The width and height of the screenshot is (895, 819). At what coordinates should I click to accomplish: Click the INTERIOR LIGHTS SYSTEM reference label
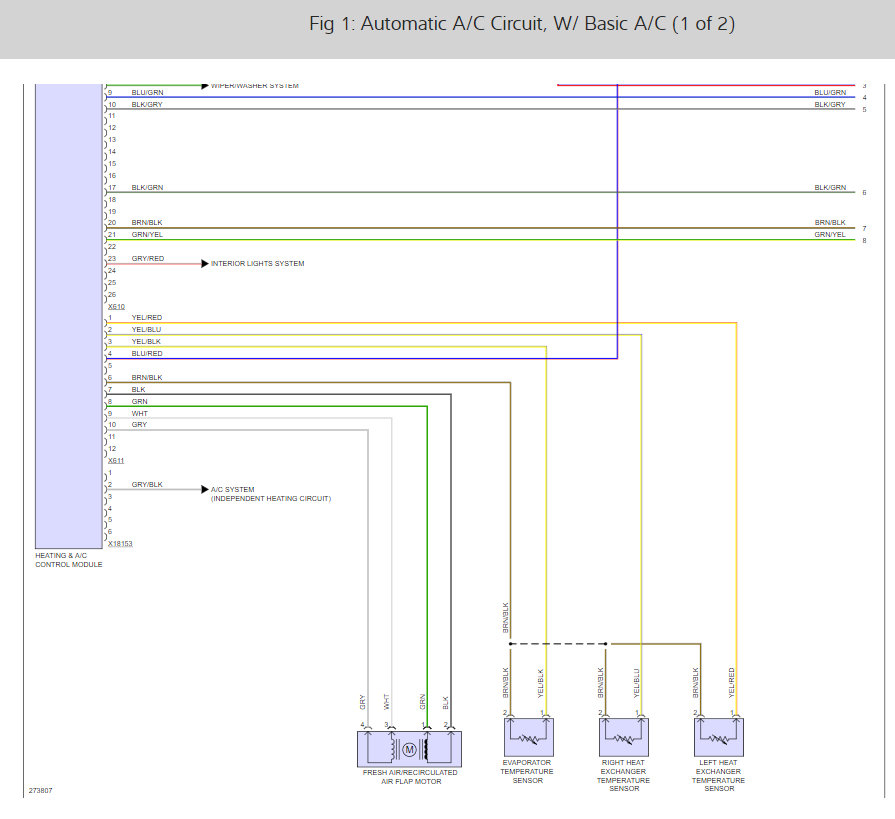point(257,264)
